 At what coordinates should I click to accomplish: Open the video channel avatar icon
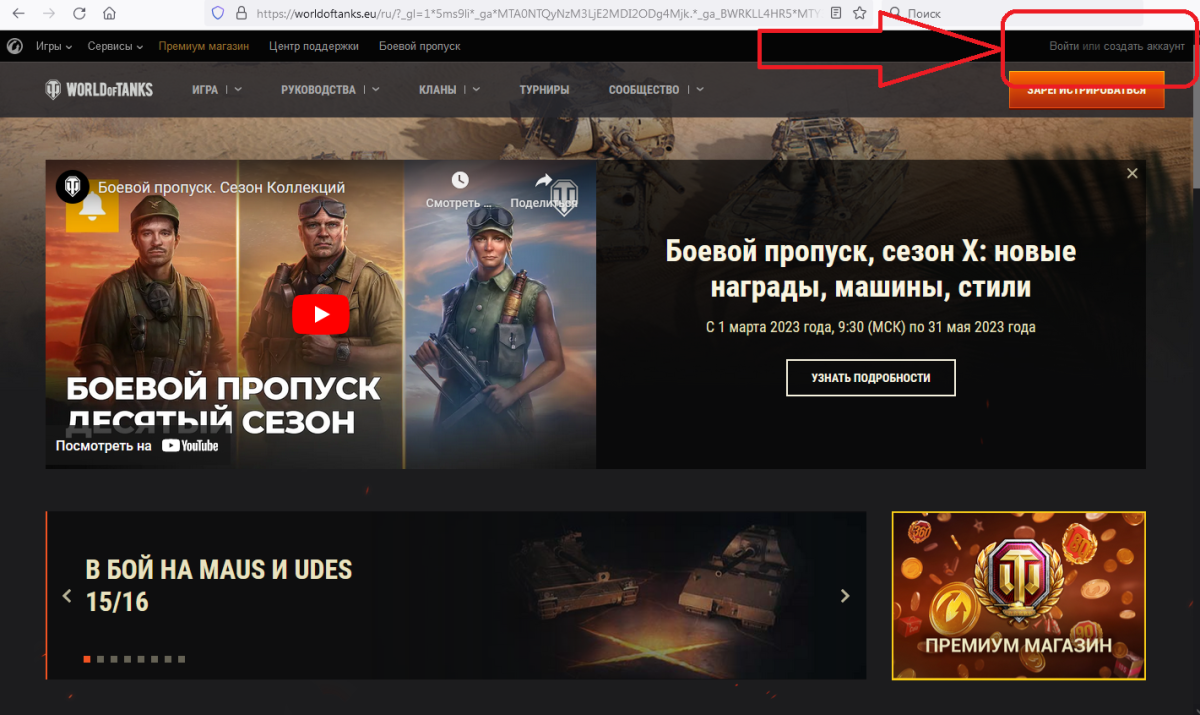click(x=72, y=187)
